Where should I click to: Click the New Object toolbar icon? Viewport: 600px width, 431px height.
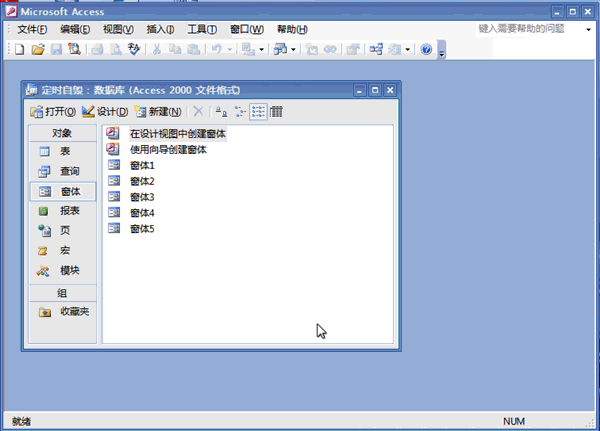[x=395, y=49]
